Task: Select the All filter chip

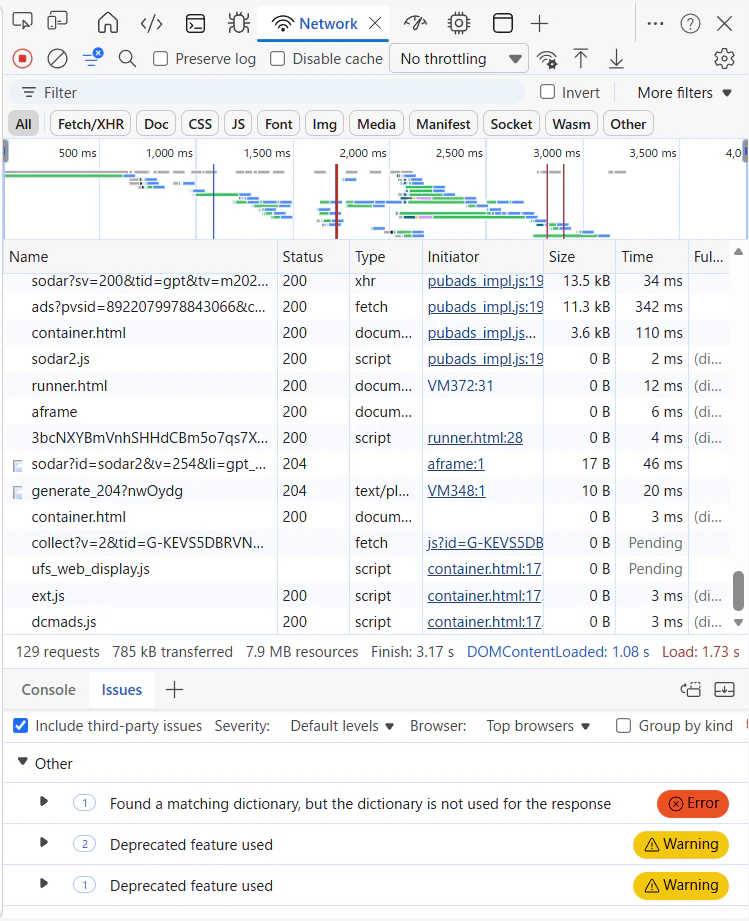Action: pos(23,124)
